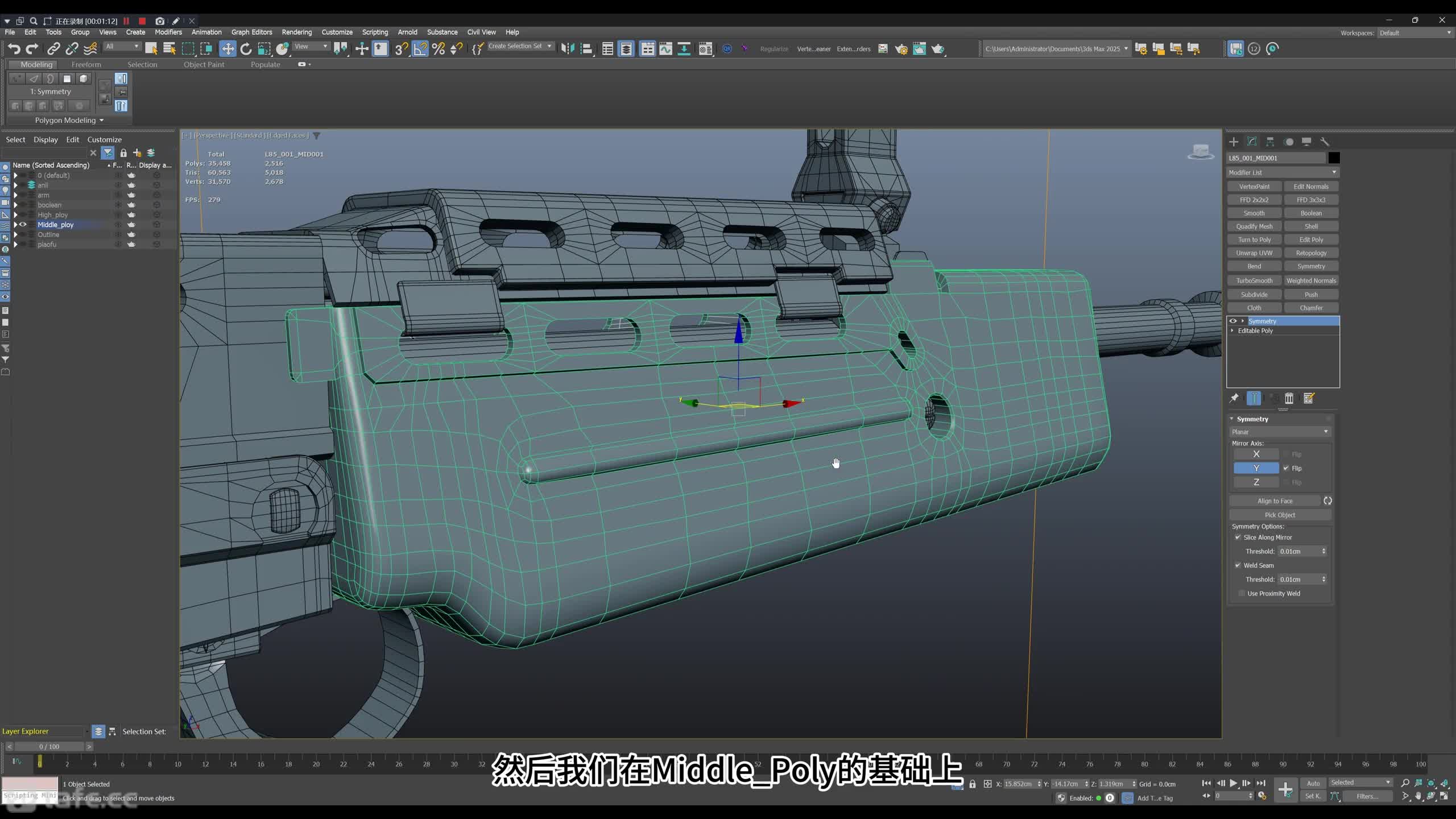Viewport: 1456px width, 819px height.
Task: Choose the Select and Scale tool
Action: [264, 49]
